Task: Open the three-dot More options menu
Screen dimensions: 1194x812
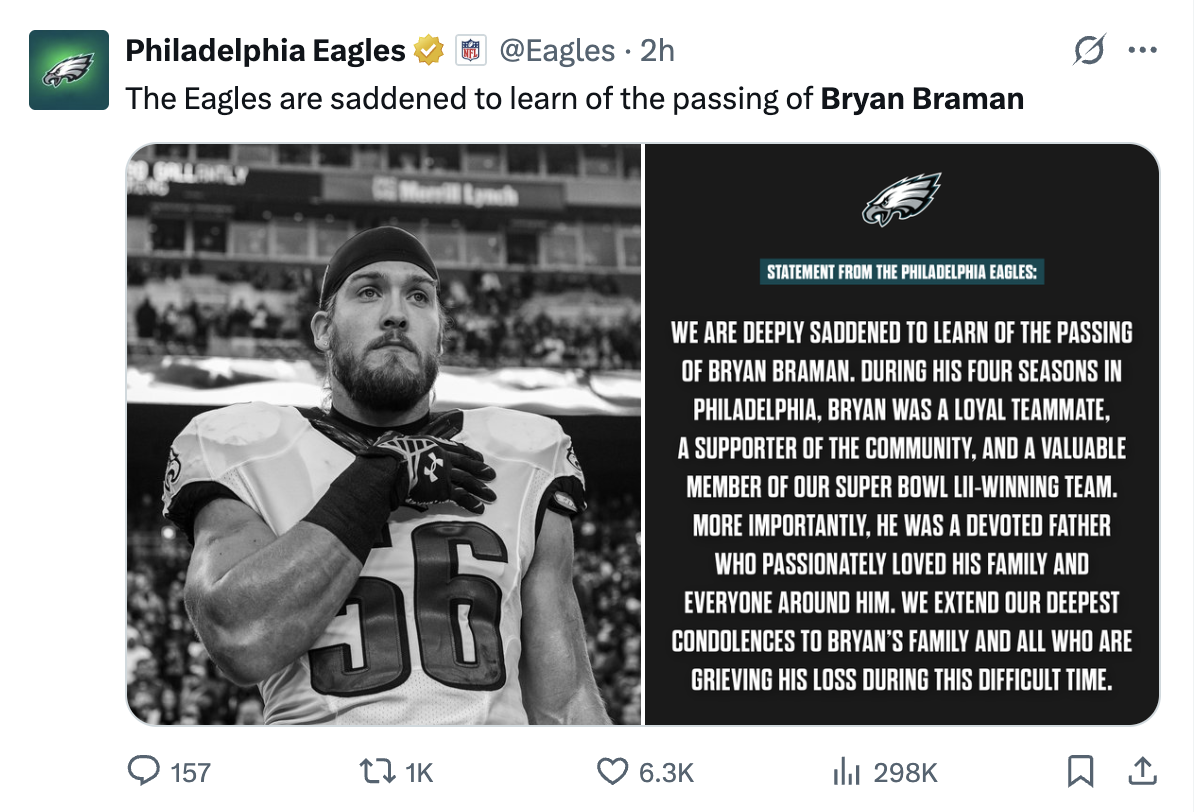Action: point(1142,49)
